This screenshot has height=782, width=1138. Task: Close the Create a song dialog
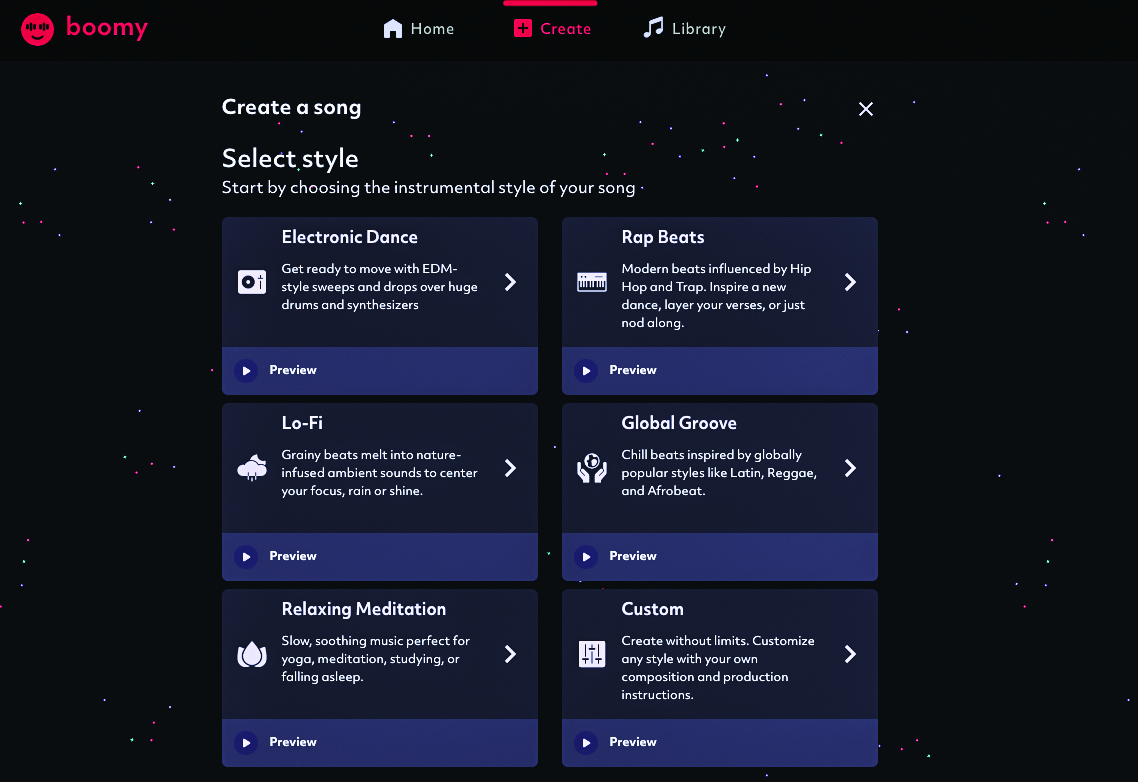[865, 109]
